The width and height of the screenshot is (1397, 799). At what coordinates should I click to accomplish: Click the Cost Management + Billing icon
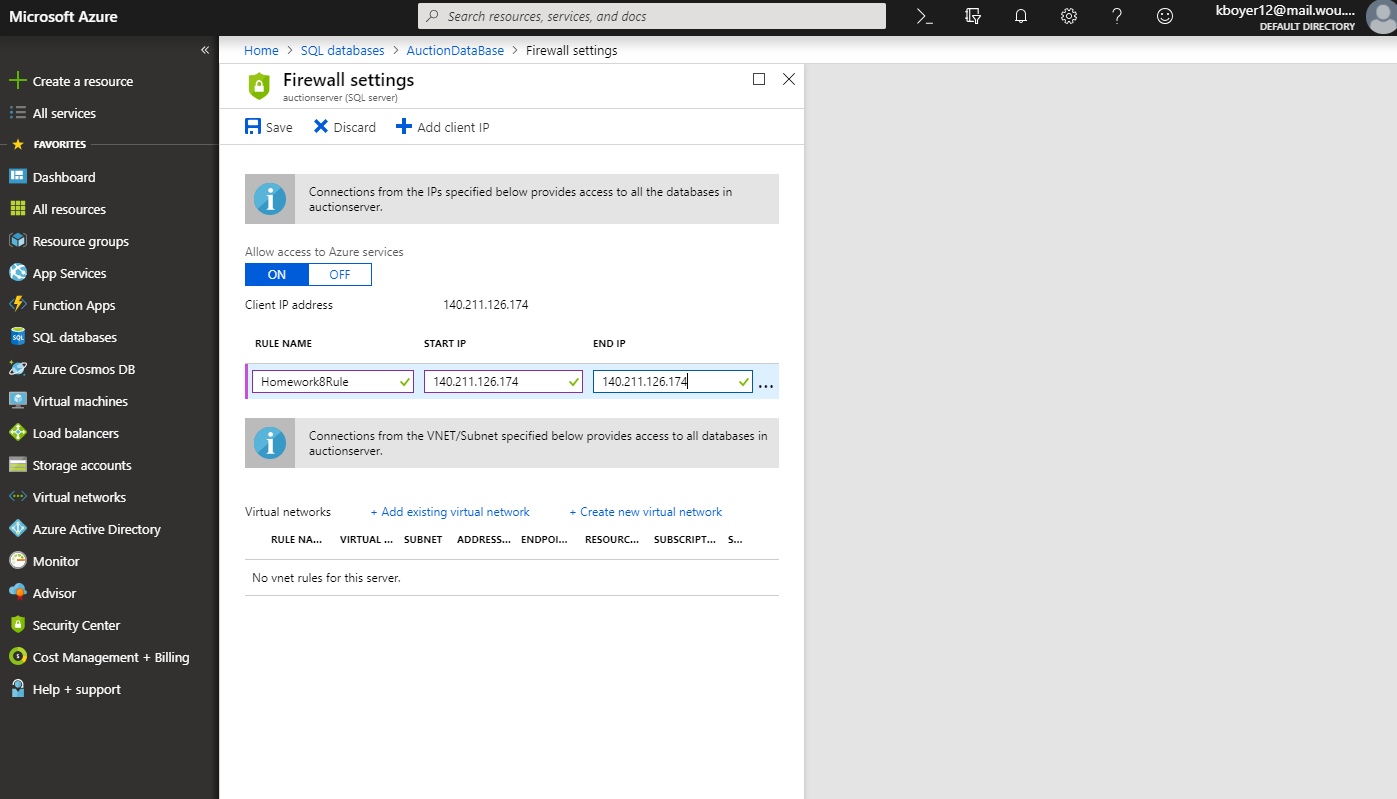pos(17,657)
